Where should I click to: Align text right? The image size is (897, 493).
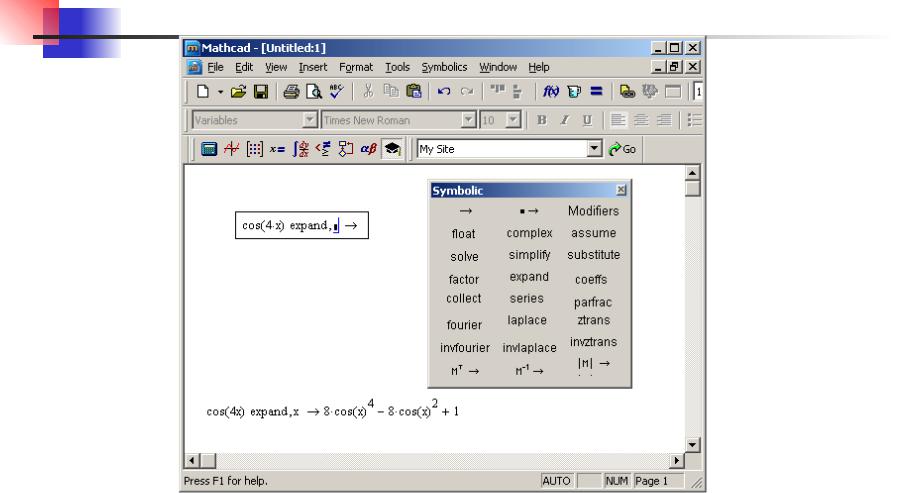point(664,120)
